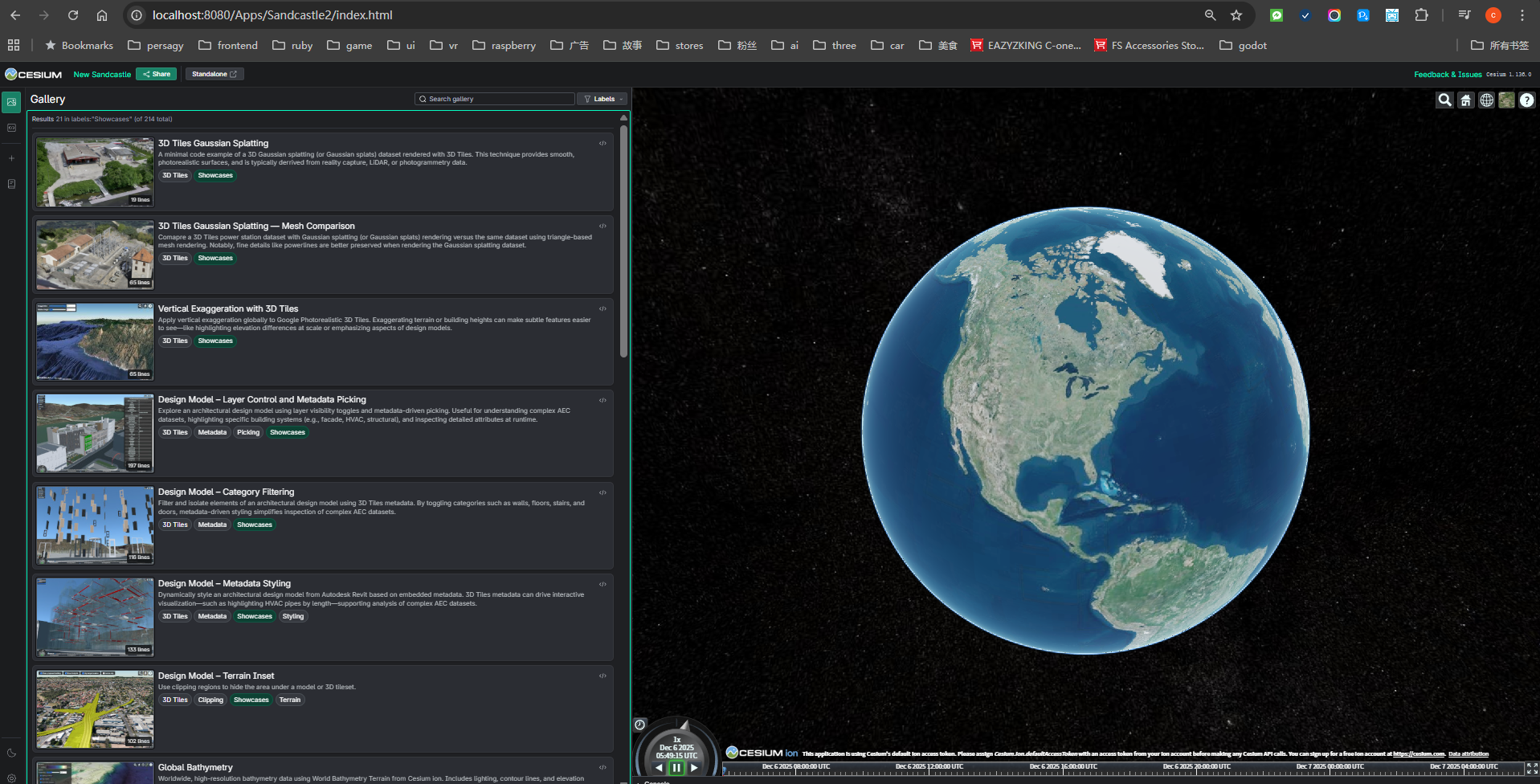The height and width of the screenshot is (784, 1540).
Task: Click the timeline at Dec 6 2025 12:00:00 UTC
Action: 929,768
